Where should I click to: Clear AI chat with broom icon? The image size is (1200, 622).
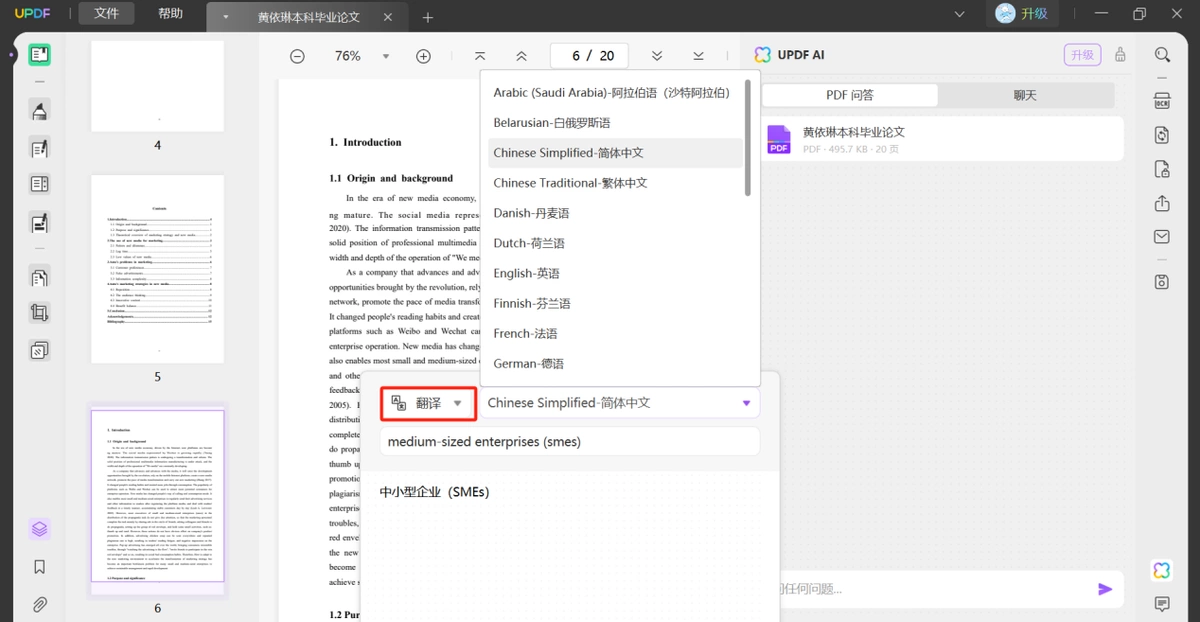(x=1120, y=55)
